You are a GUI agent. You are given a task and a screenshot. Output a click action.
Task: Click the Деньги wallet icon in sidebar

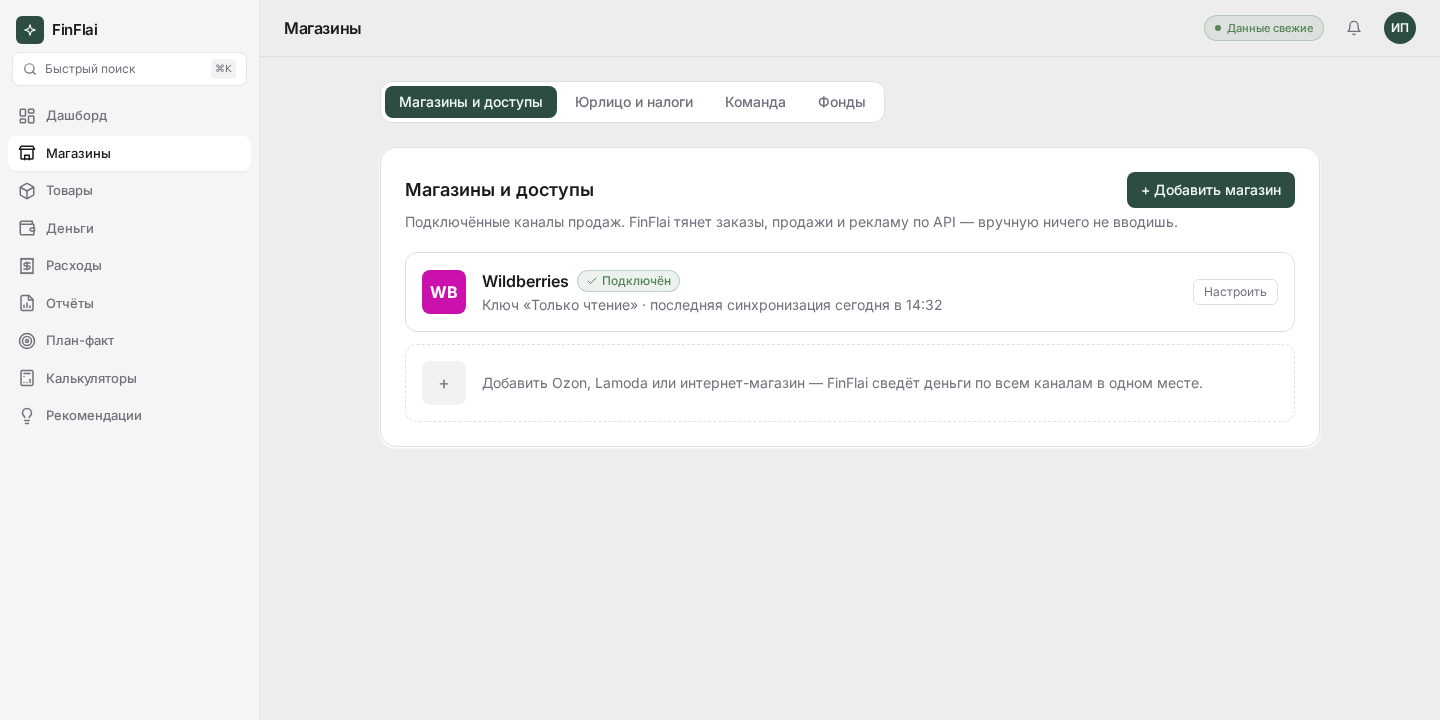(27, 228)
